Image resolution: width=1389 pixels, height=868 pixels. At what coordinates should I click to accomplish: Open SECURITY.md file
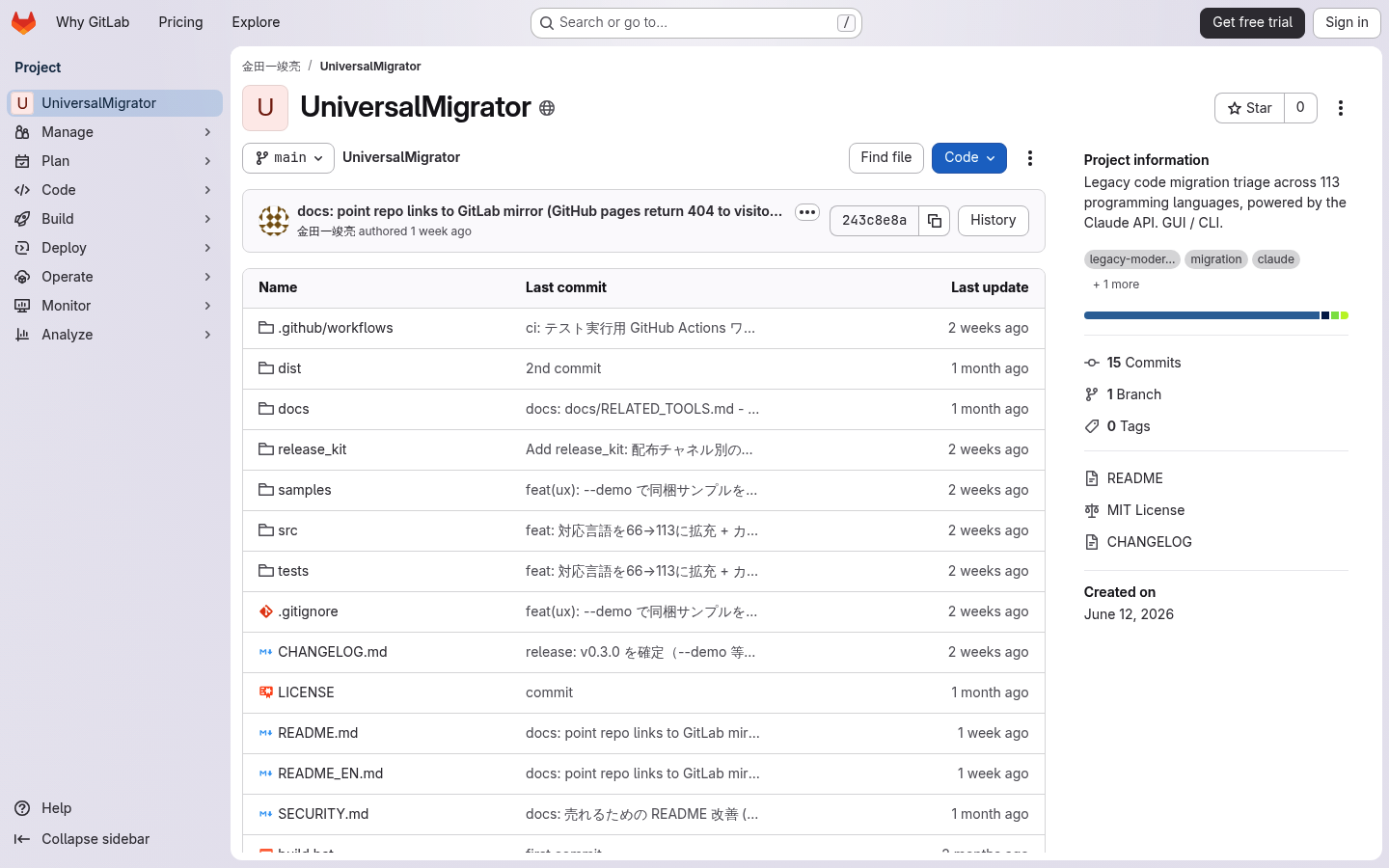323,814
